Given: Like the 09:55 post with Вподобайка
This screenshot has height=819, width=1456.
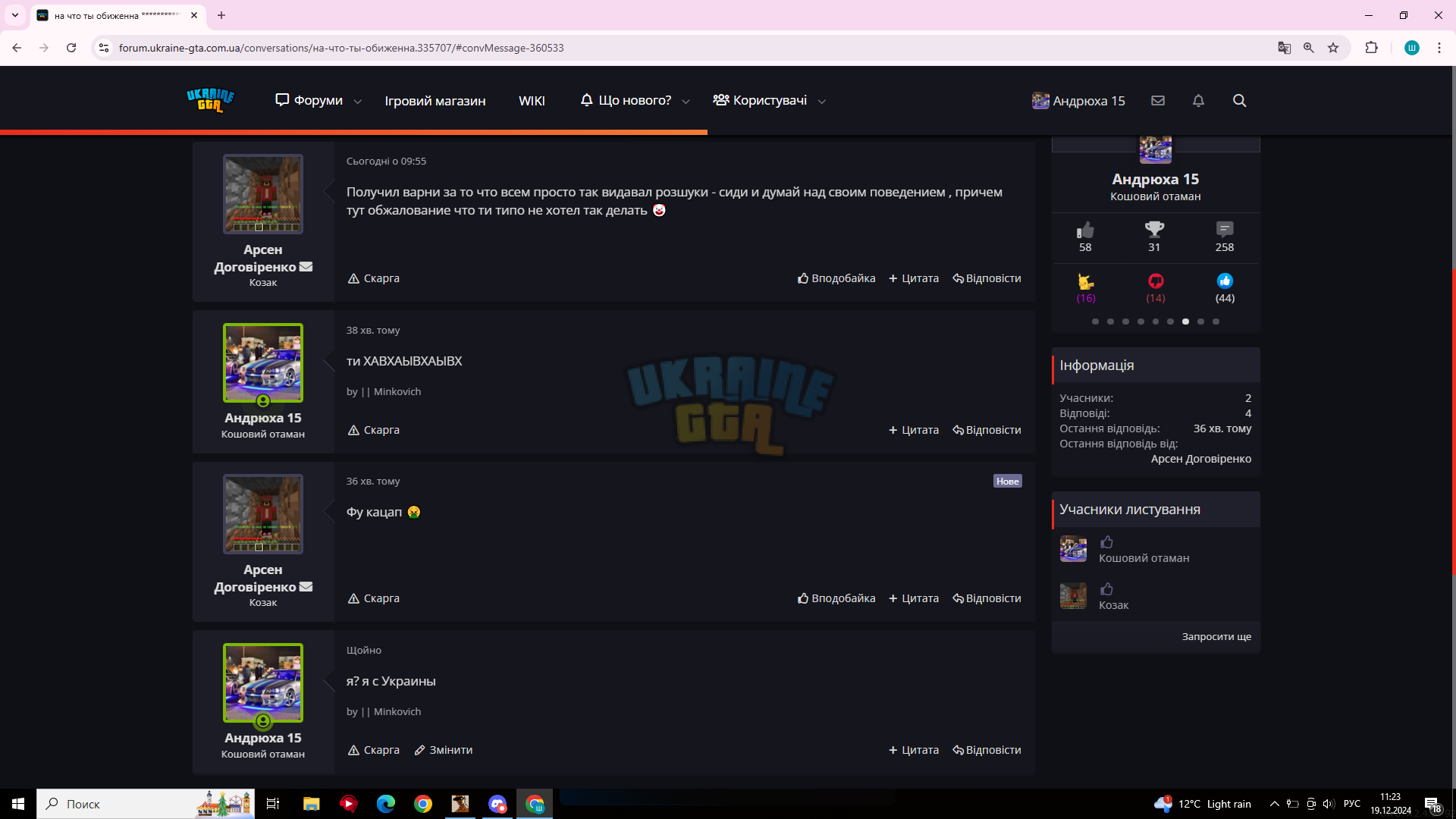Looking at the screenshot, I should [x=836, y=278].
